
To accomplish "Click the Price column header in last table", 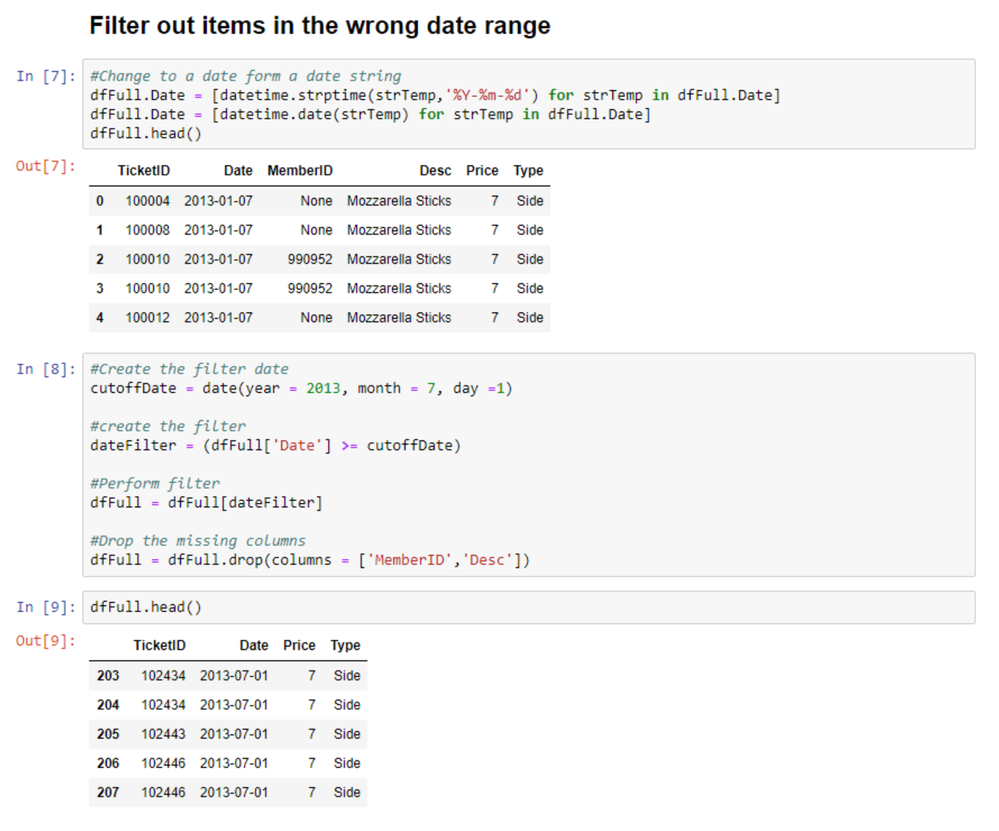I will coord(299,645).
